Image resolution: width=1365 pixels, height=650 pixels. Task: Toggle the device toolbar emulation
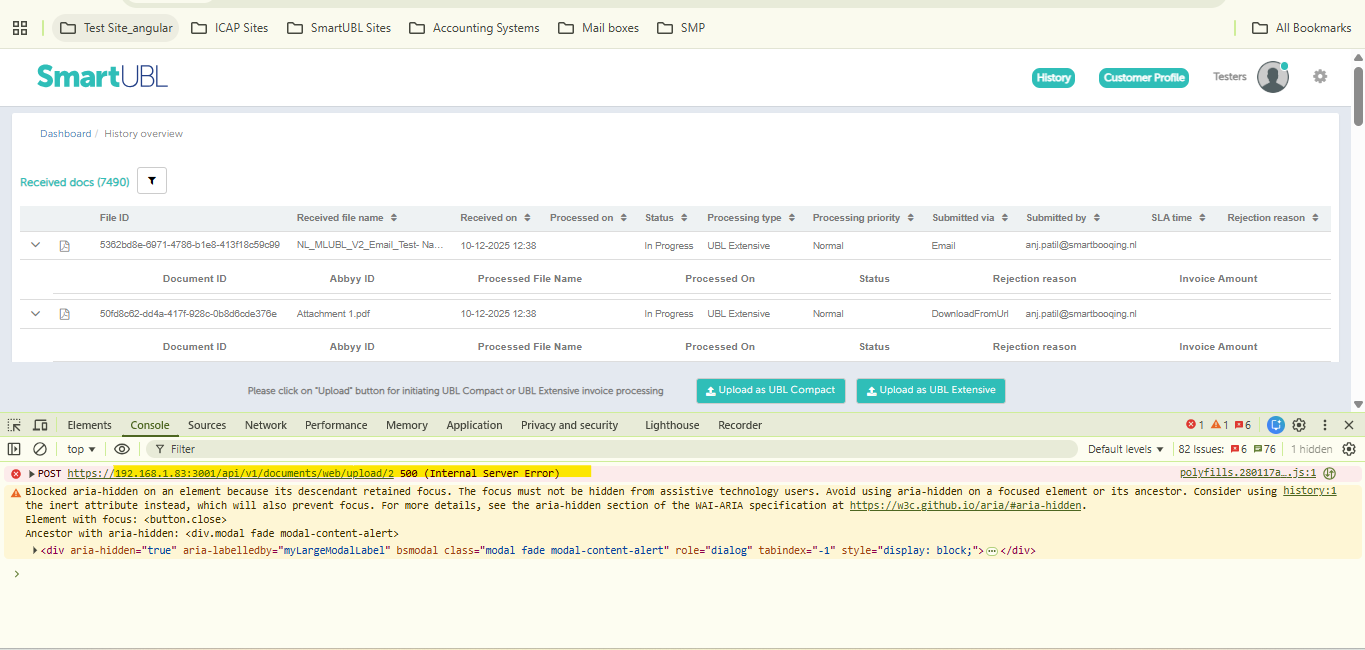pyautogui.click(x=40, y=425)
